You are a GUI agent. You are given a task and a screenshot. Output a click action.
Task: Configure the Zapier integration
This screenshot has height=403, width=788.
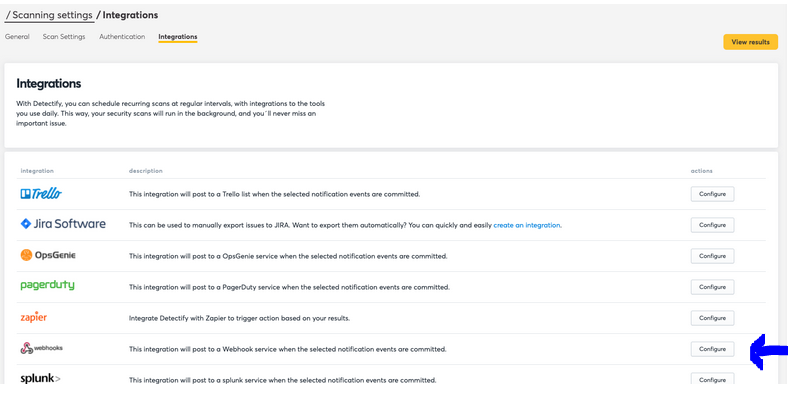click(712, 318)
